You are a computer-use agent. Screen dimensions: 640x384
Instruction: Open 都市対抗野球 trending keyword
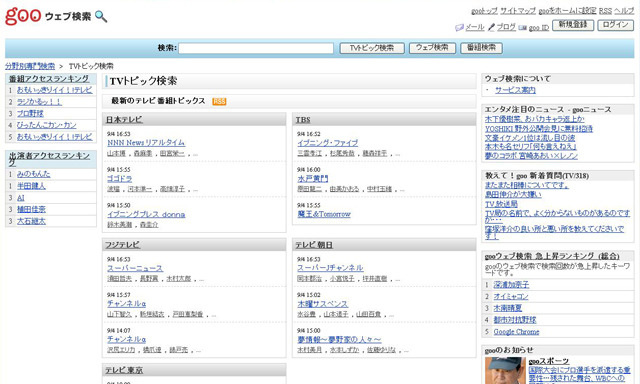[515, 320]
